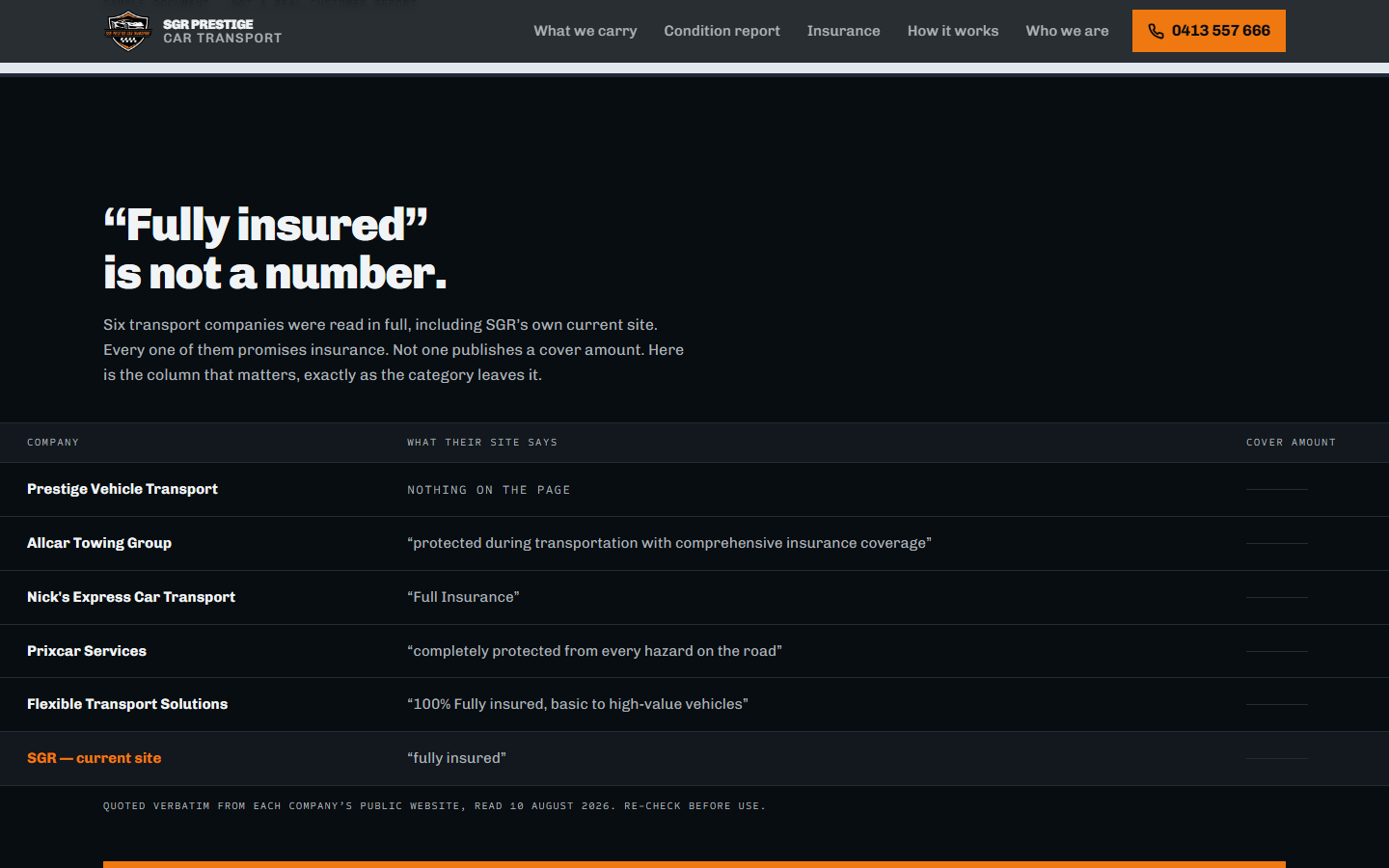Click the "Fully insured" is not a number heading
Image resolution: width=1389 pixels, height=868 pixels.
[x=275, y=249]
